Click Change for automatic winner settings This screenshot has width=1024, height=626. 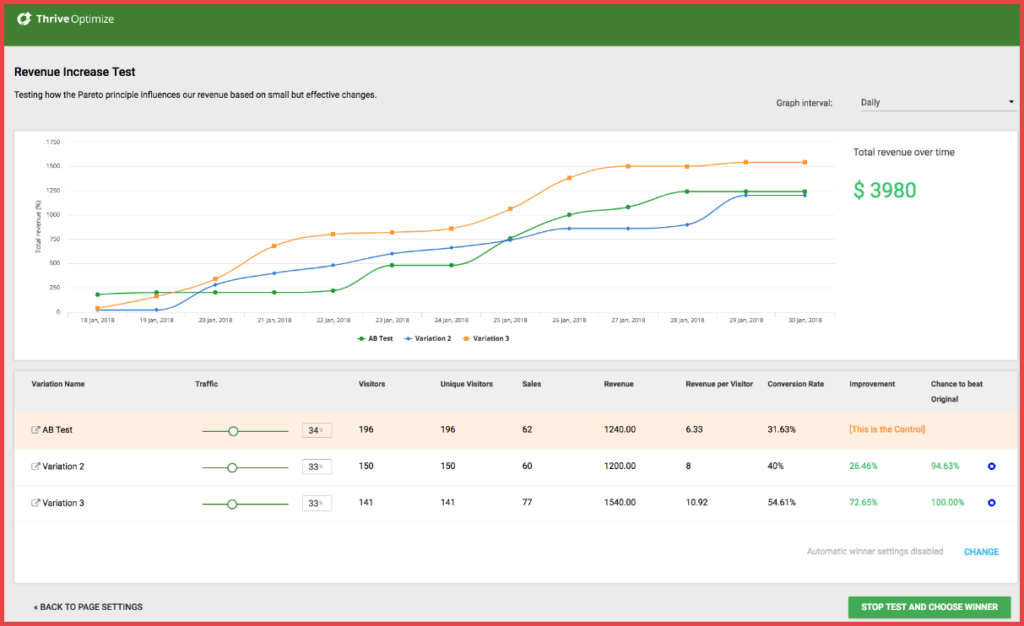click(x=980, y=552)
